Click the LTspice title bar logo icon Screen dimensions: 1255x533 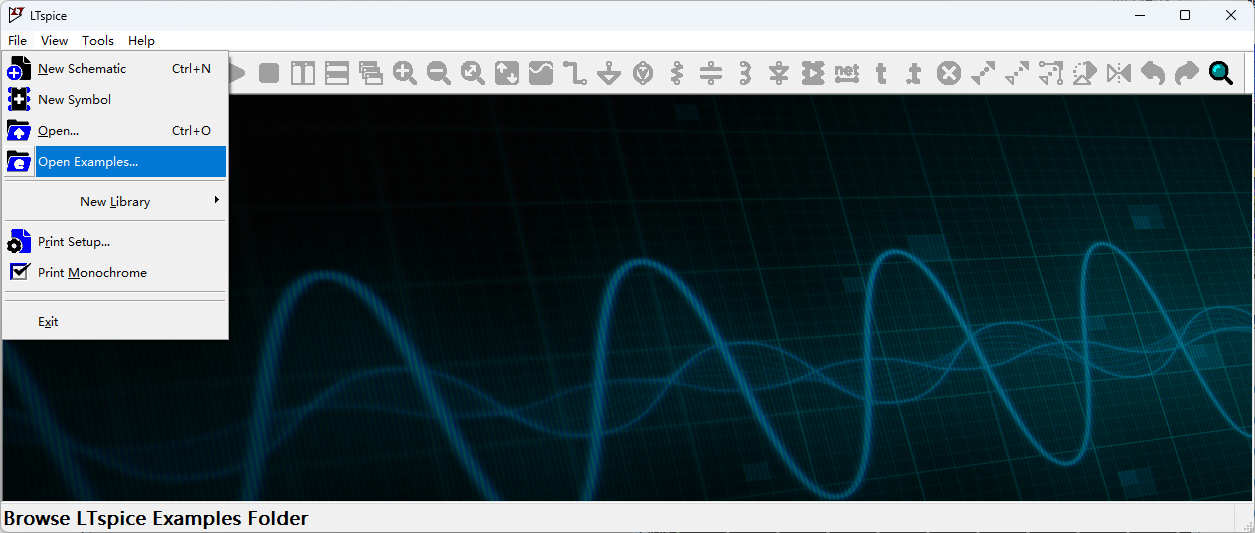pyautogui.click(x=15, y=15)
